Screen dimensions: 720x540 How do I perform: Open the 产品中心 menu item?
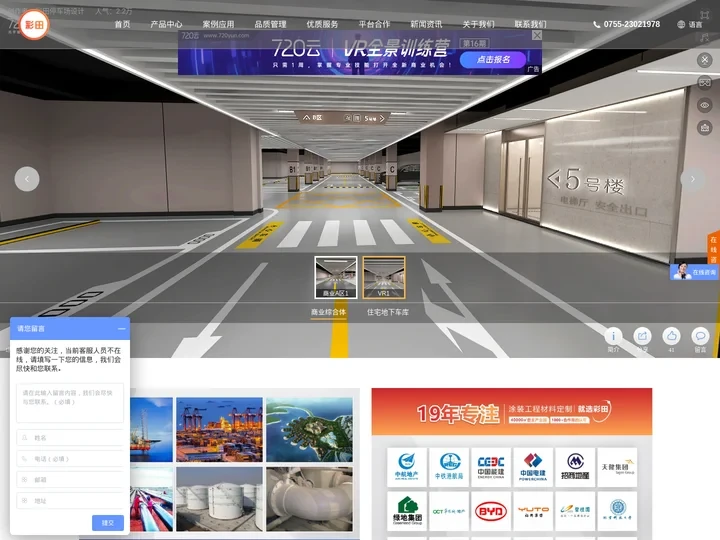click(x=166, y=24)
